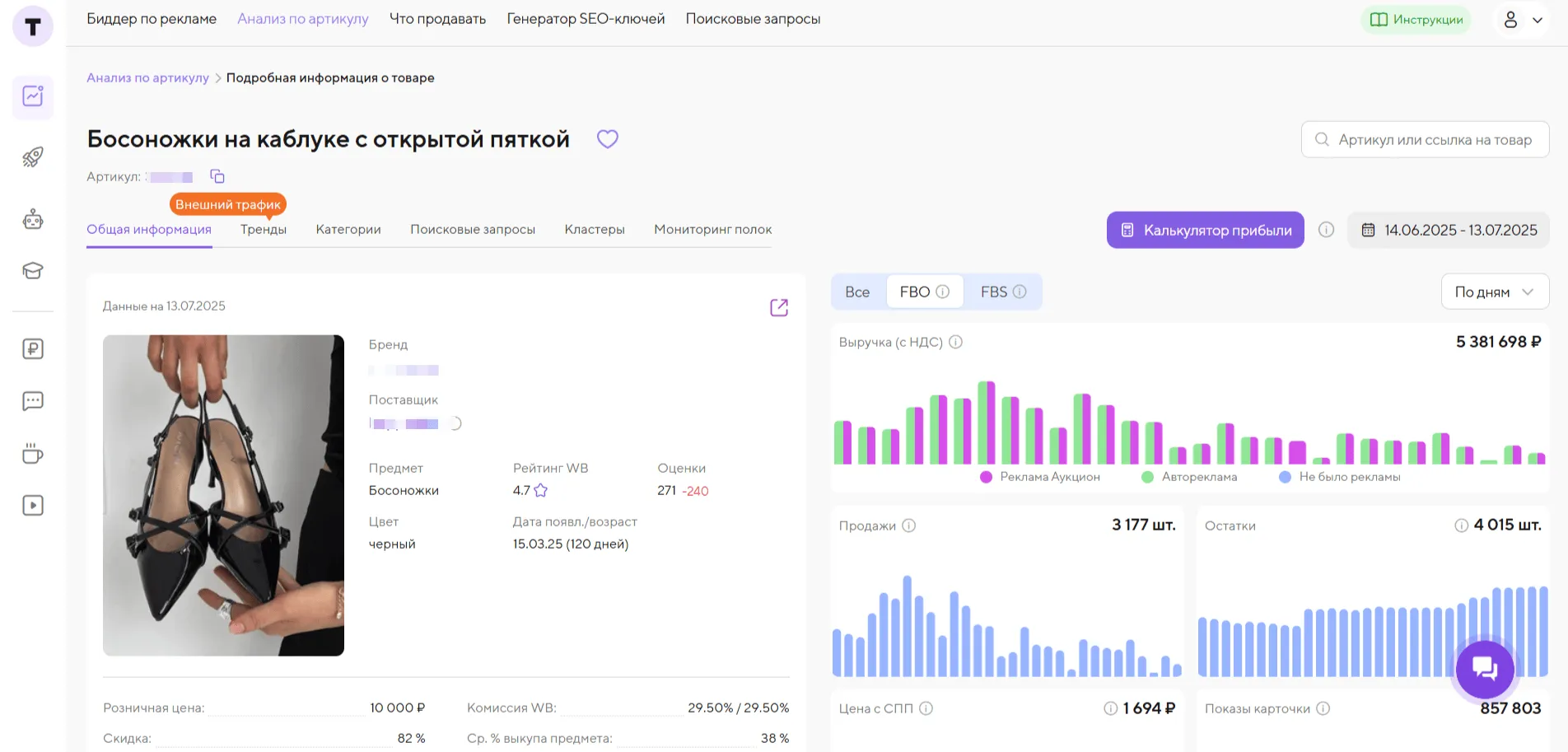Open the rocket icon in sidebar

[33, 156]
